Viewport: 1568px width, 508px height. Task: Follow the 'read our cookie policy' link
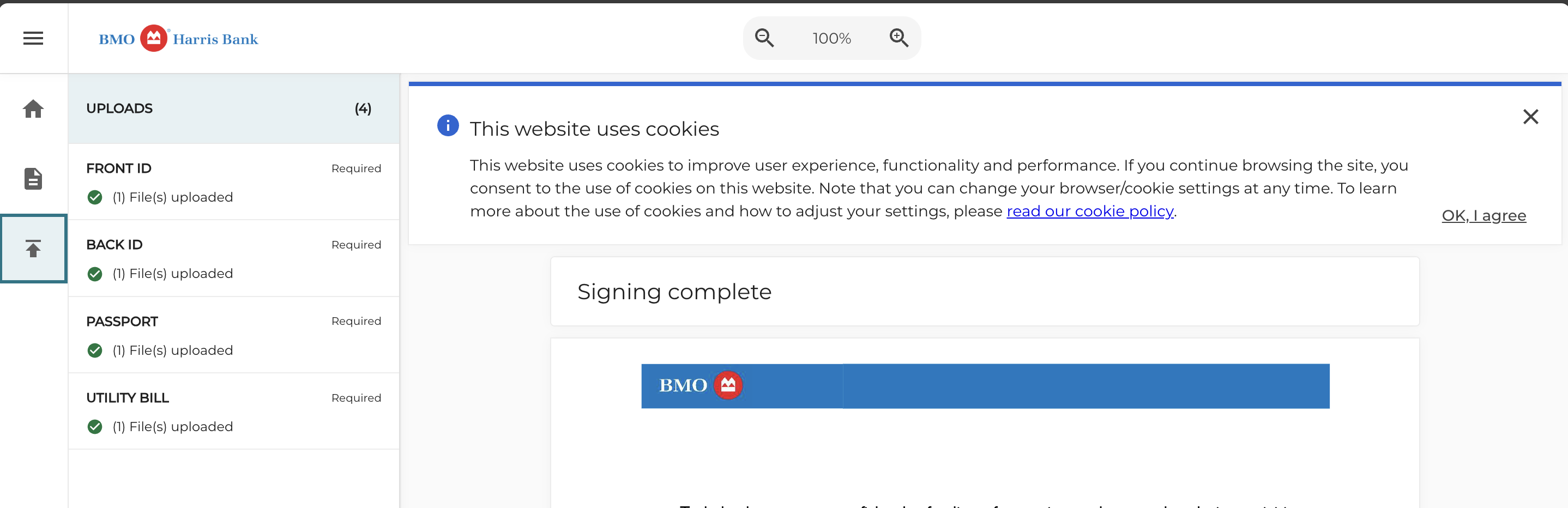click(1089, 211)
